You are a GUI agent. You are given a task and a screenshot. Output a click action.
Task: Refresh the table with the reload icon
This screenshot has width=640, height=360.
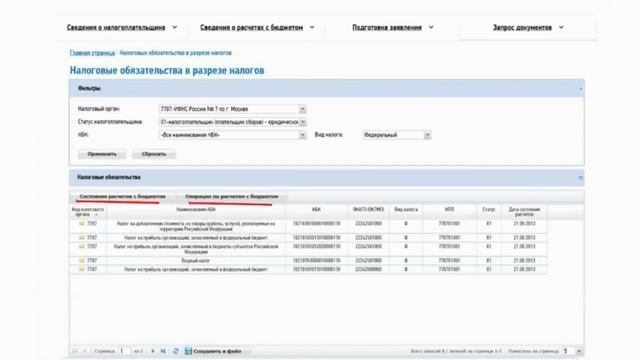[x=176, y=351]
